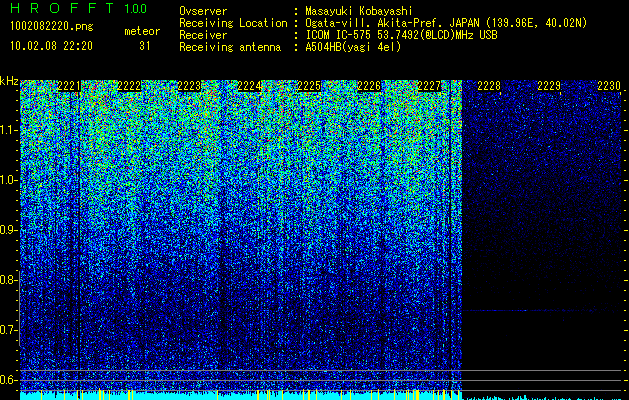Screen dimensions: 629x400
Task: Click the 0.6 kHz axis label
Action: coord(9,380)
